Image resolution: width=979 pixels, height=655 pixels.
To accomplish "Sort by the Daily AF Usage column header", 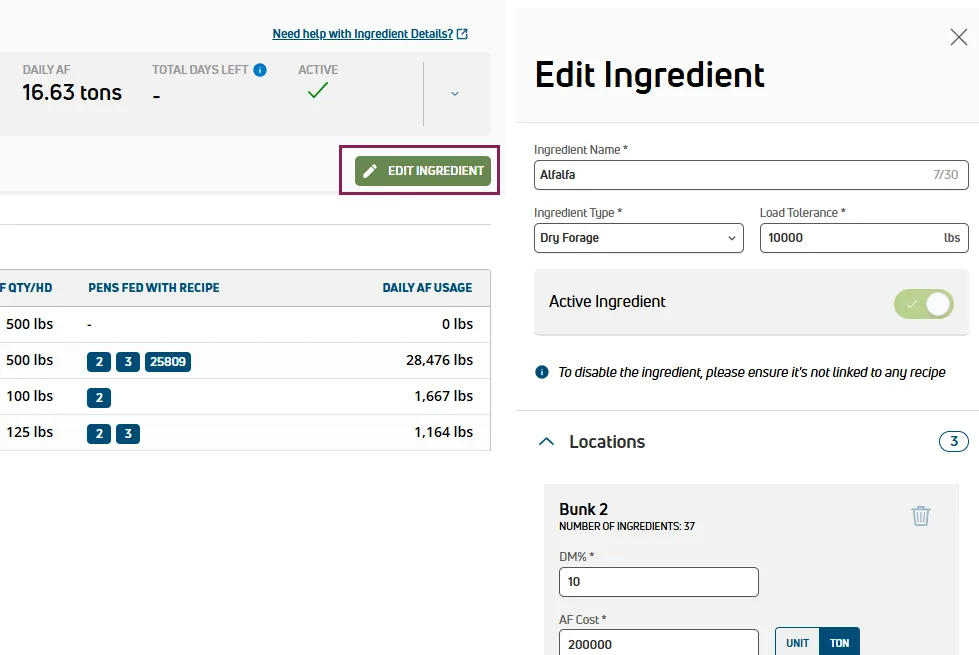I will coord(427,288).
